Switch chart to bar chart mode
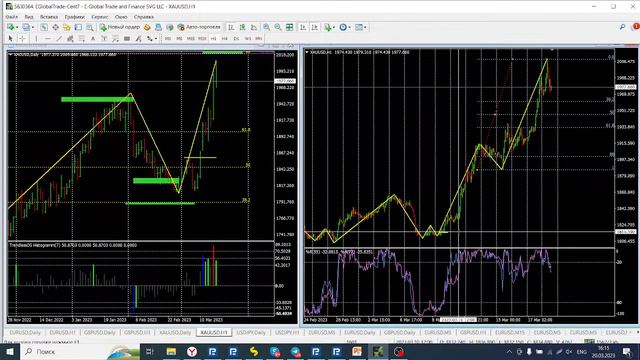Screen dimensions: 640x360 [x=231, y=27]
